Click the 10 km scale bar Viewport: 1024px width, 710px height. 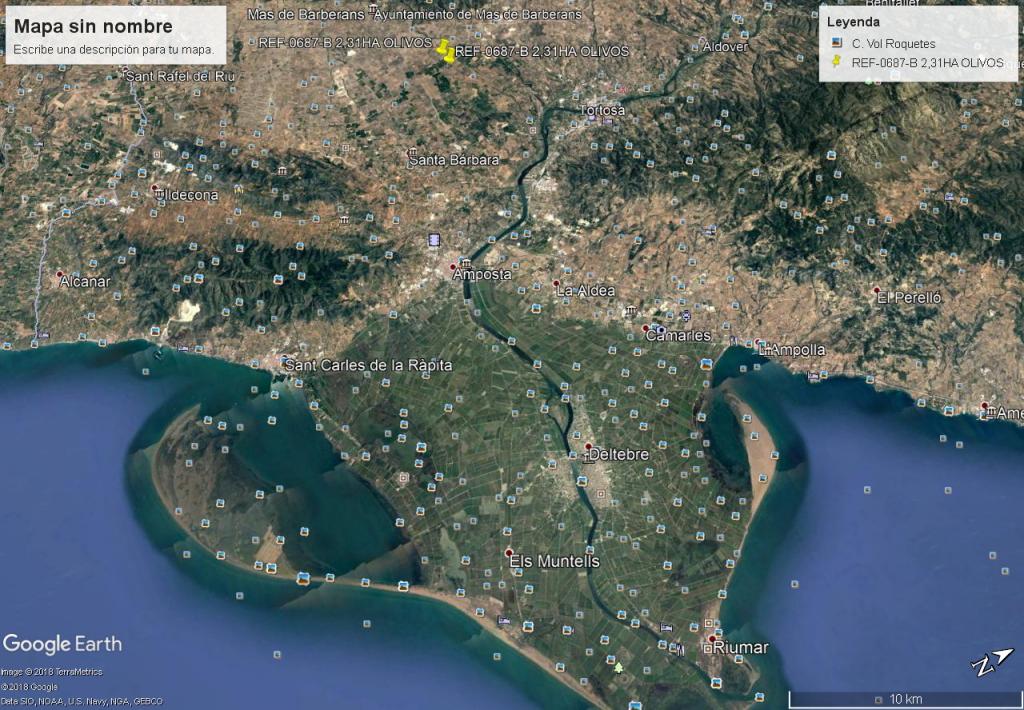pos(904,696)
